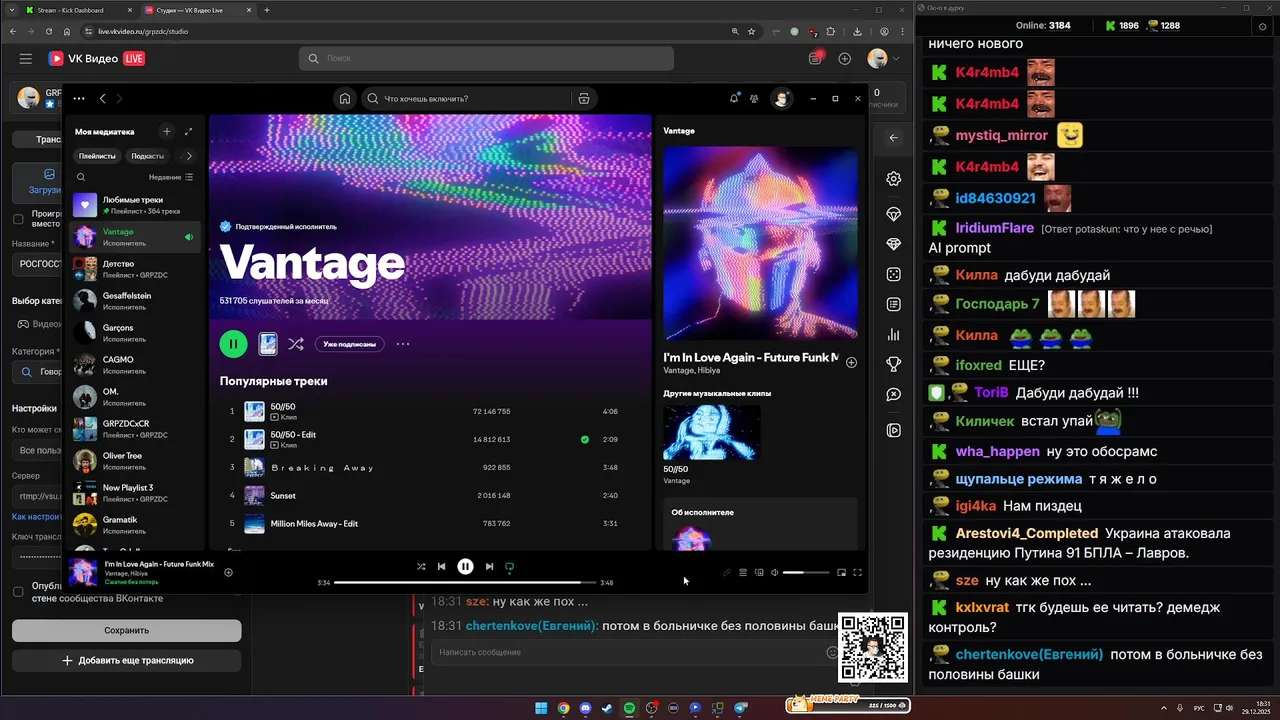
Task: Toggle shuffle on the artist page
Action: (296, 344)
